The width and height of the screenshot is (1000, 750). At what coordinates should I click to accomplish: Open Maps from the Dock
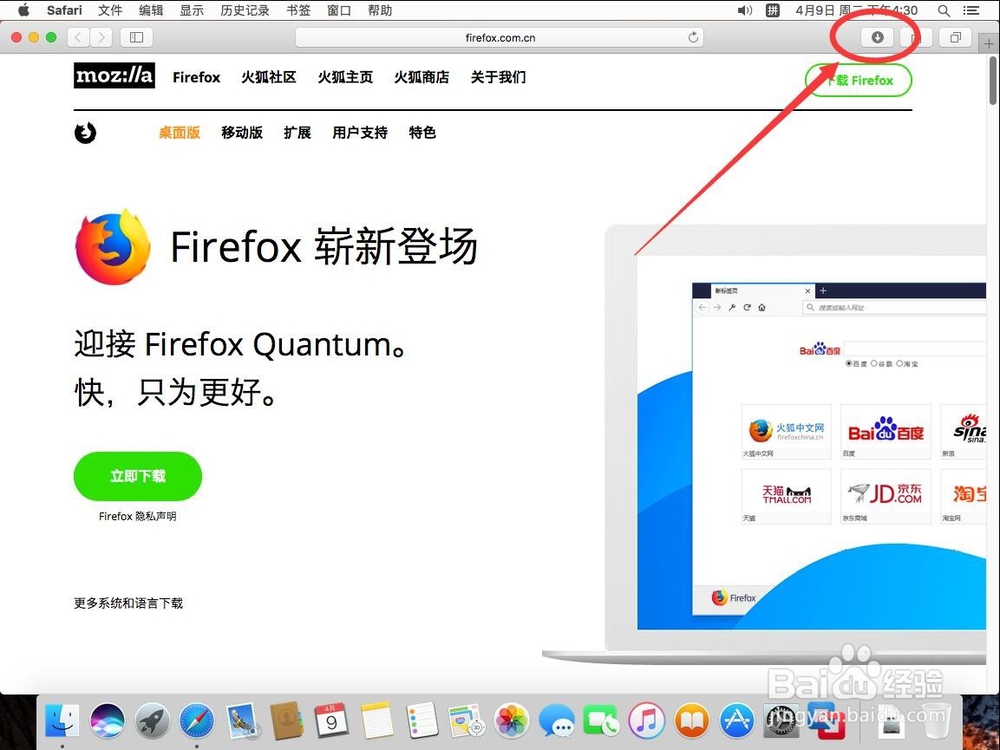pyautogui.click(x=466, y=721)
